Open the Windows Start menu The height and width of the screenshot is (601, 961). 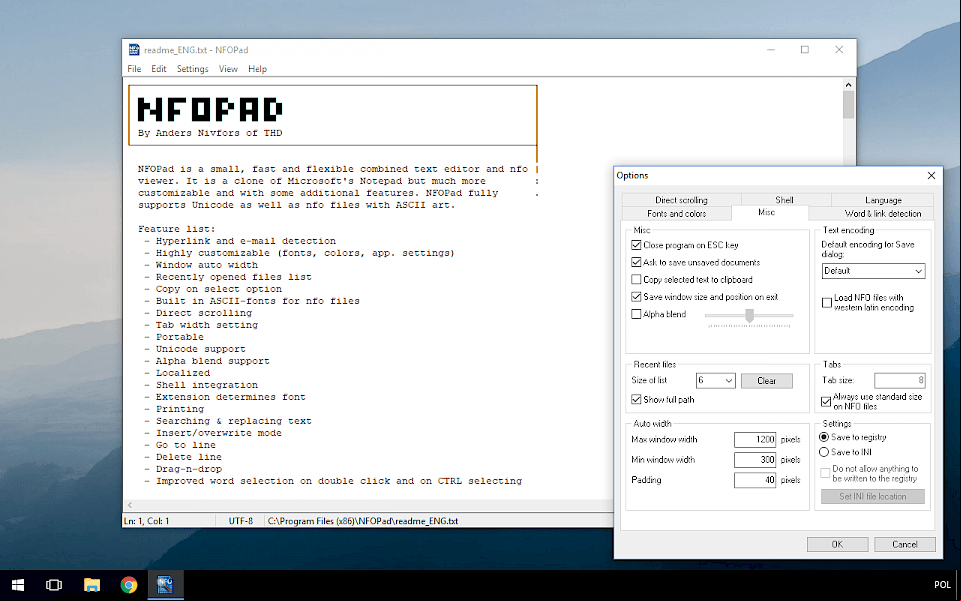pos(18,585)
